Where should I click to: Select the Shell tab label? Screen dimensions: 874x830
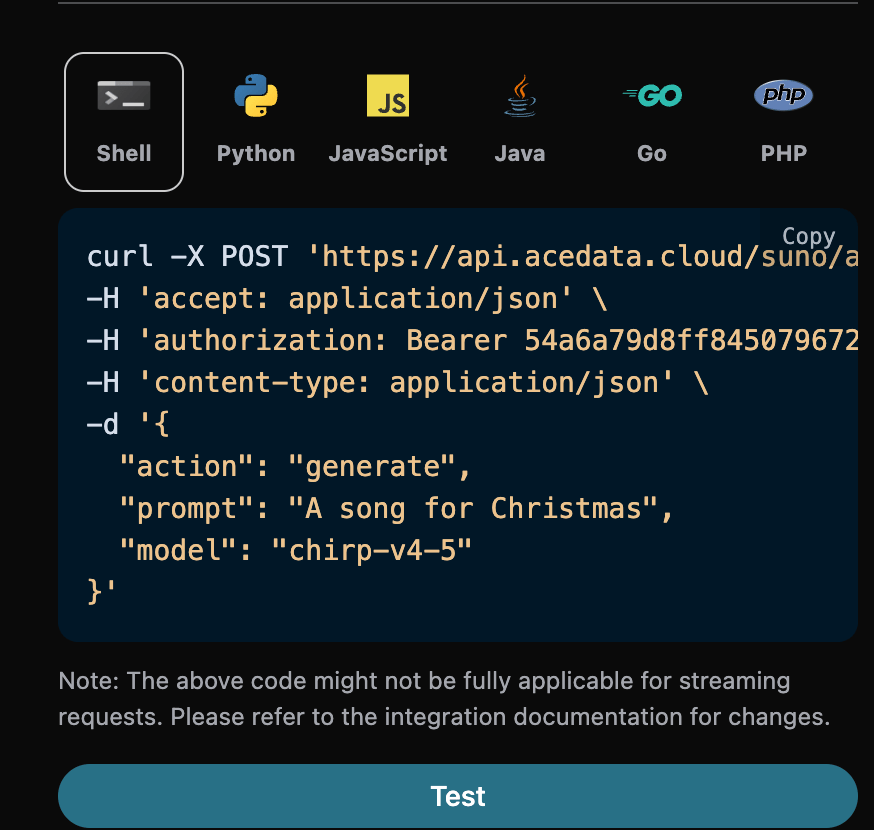[124, 154]
